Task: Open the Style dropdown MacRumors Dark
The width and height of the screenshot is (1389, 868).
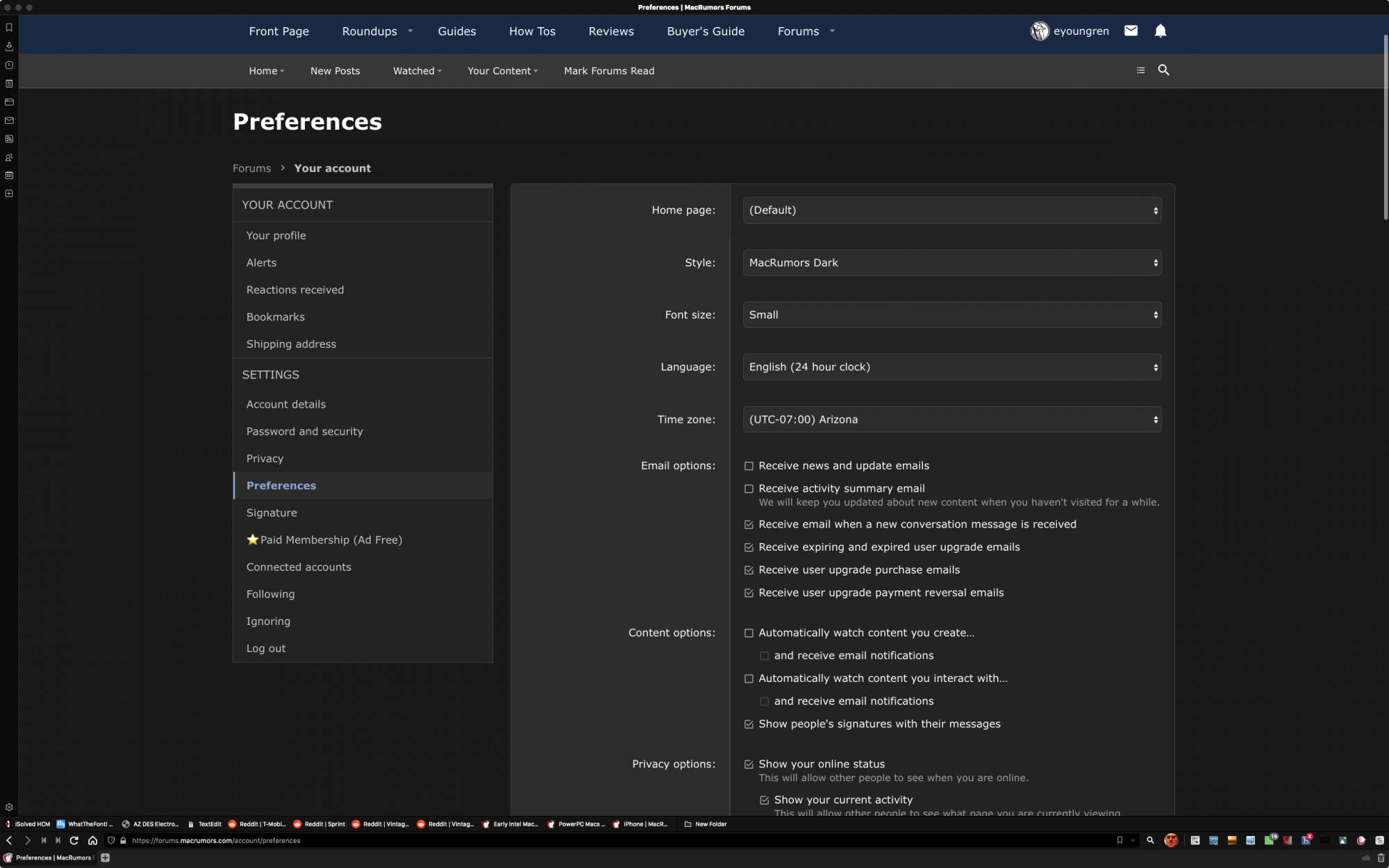Action: [951, 262]
